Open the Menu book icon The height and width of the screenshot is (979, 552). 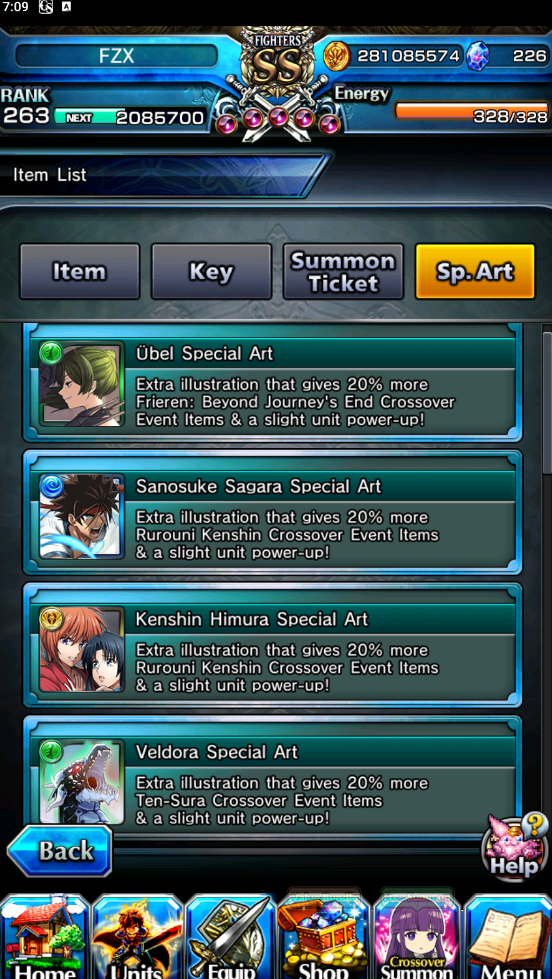[x=508, y=937]
